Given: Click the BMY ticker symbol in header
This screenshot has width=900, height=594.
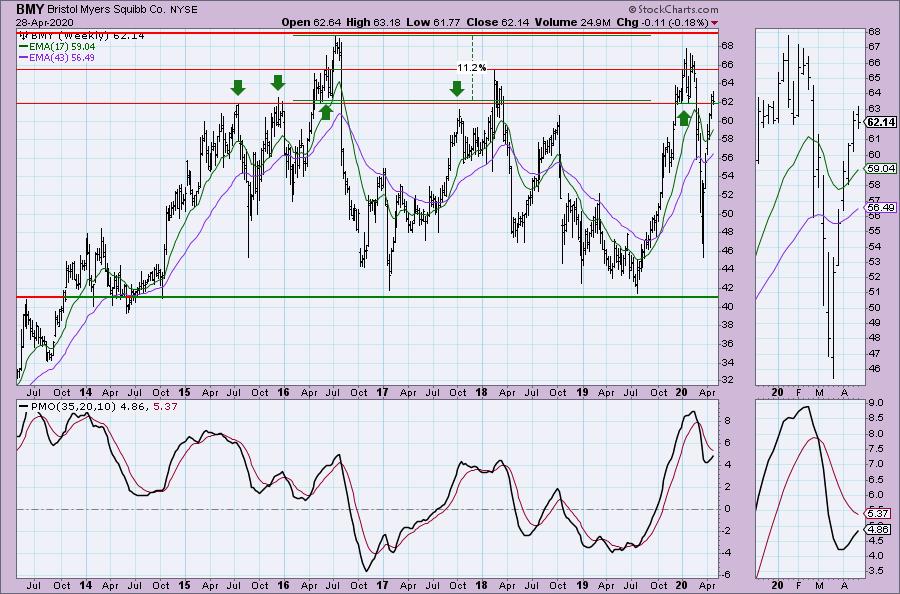Looking at the screenshot, I should [x=29, y=9].
